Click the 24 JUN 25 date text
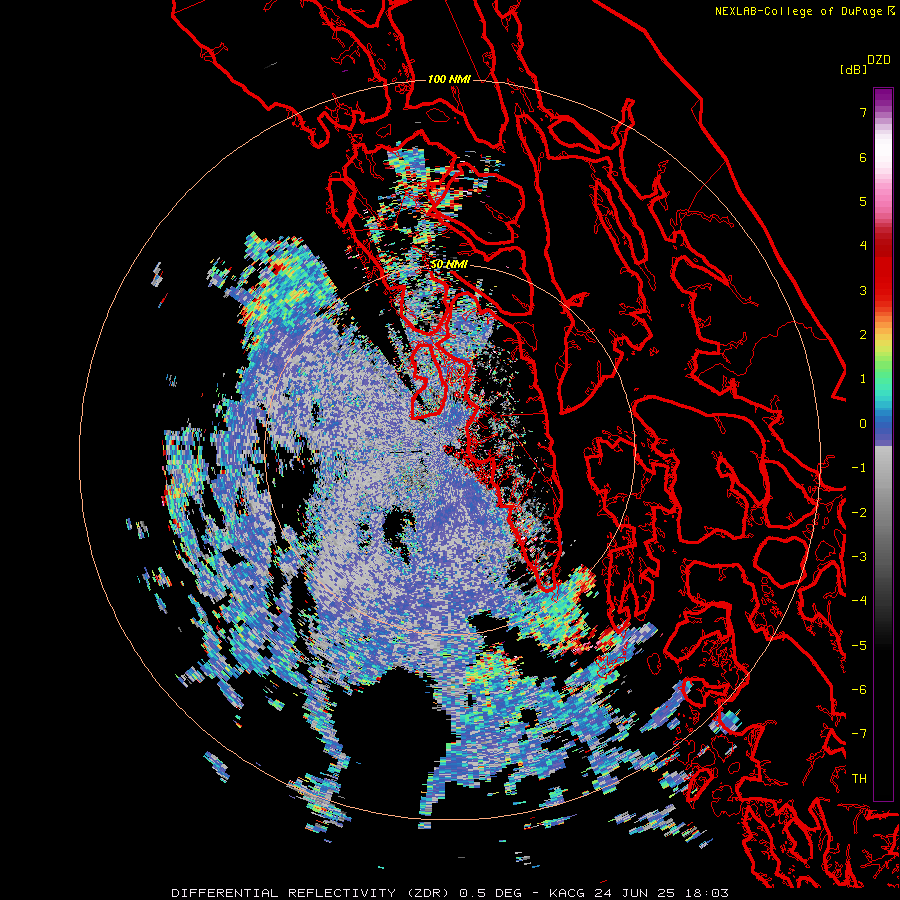 [635, 893]
